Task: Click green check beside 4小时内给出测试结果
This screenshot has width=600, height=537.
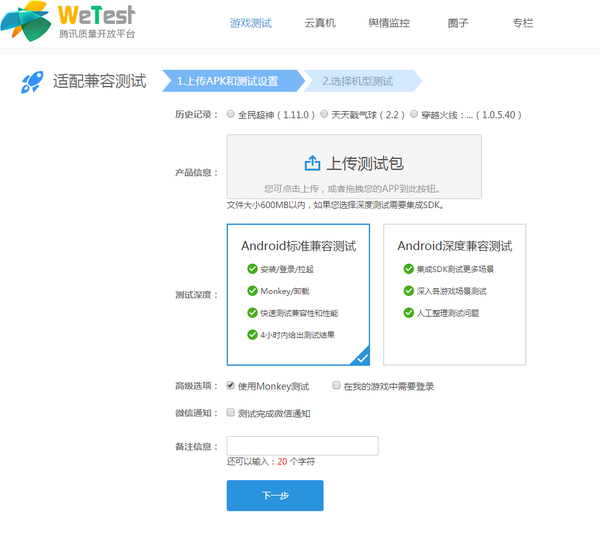Action: 252,335
